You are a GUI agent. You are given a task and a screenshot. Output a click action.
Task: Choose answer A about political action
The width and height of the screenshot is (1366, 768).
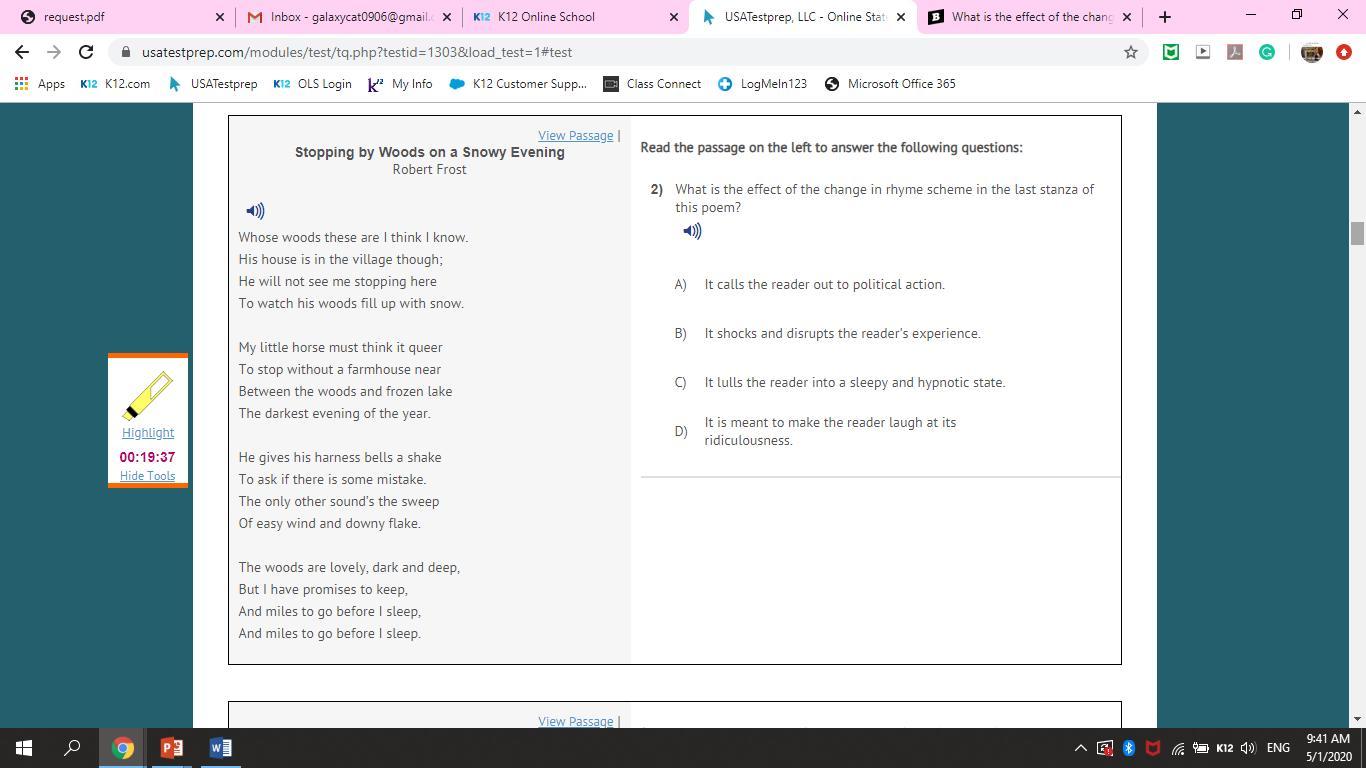tap(824, 285)
